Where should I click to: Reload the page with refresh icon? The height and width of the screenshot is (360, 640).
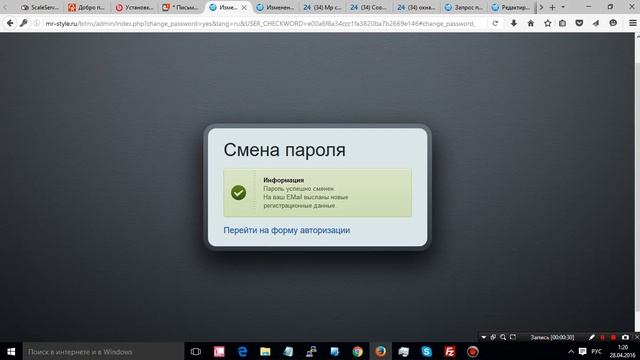pyautogui.click(x=495, y=23)
